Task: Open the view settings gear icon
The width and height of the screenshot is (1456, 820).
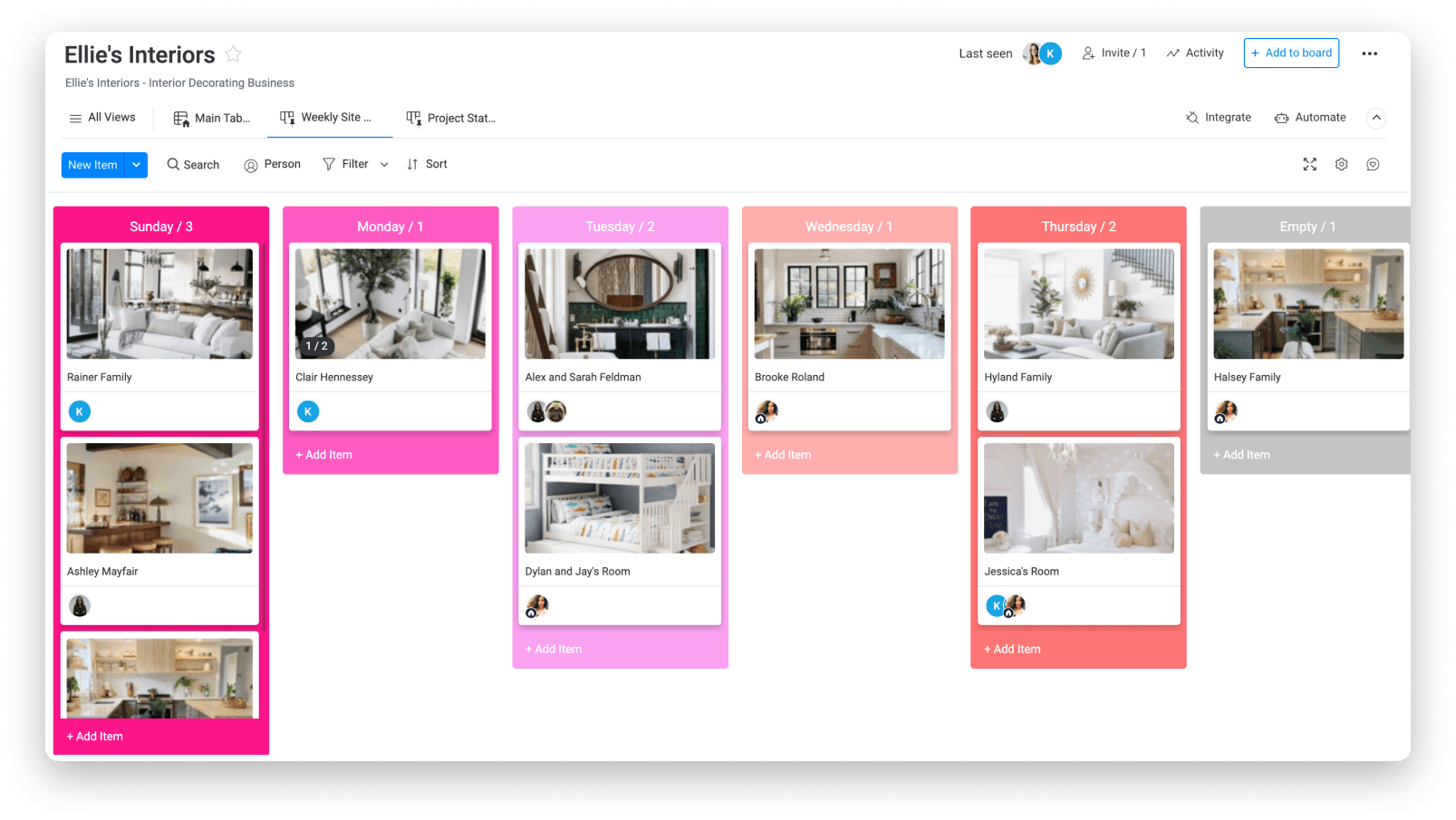Action: pyautogui.click(x=1341, y=164)
